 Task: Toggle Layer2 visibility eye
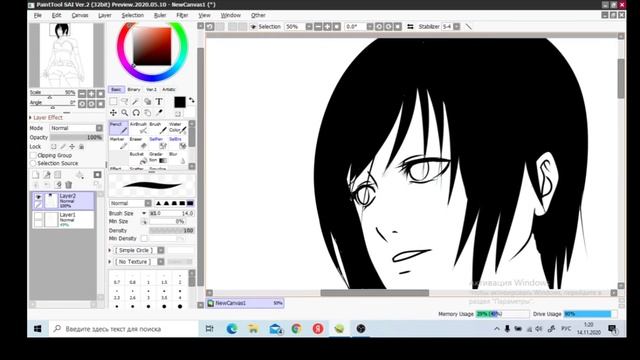click(38, 197)
